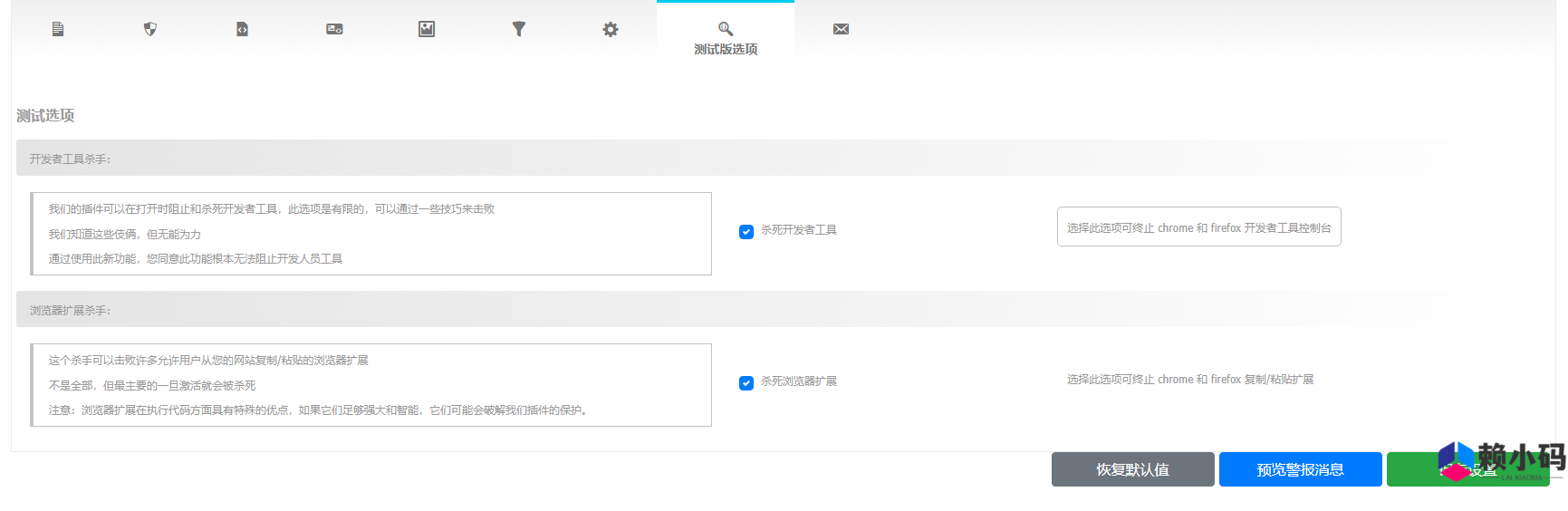Click the 杀死浏览器扩展 label text
1568x511 pixels.
(798, 381)
